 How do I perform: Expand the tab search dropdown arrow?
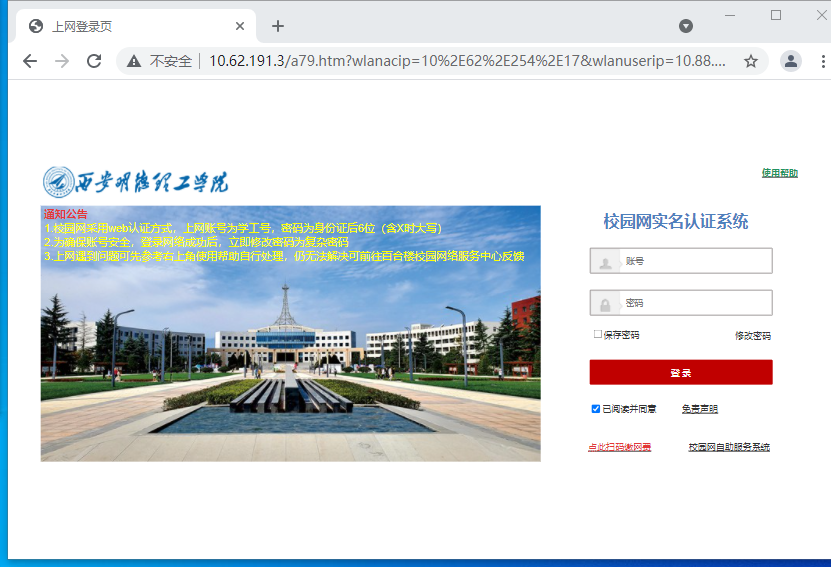(686, 26)
